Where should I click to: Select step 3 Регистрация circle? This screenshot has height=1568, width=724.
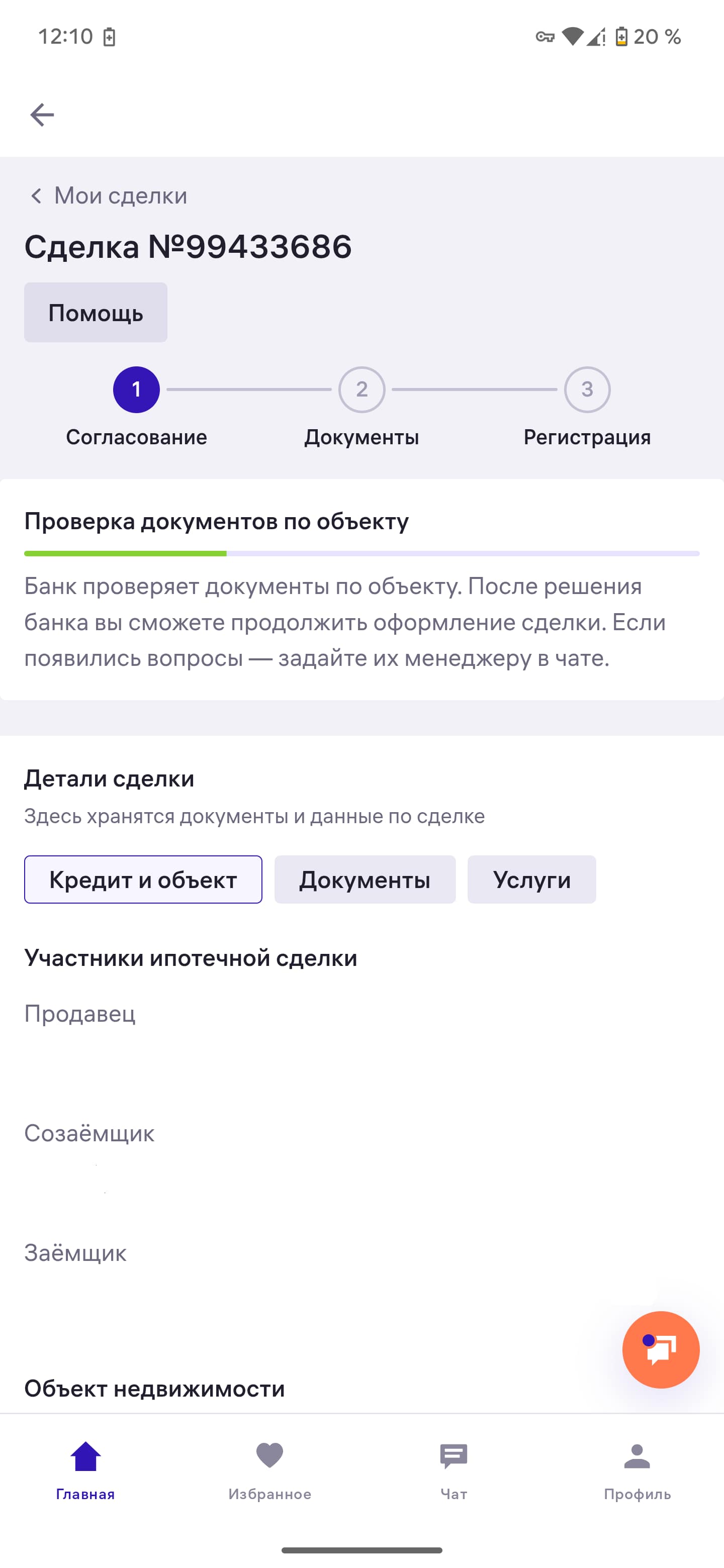[x=587, y=389]
